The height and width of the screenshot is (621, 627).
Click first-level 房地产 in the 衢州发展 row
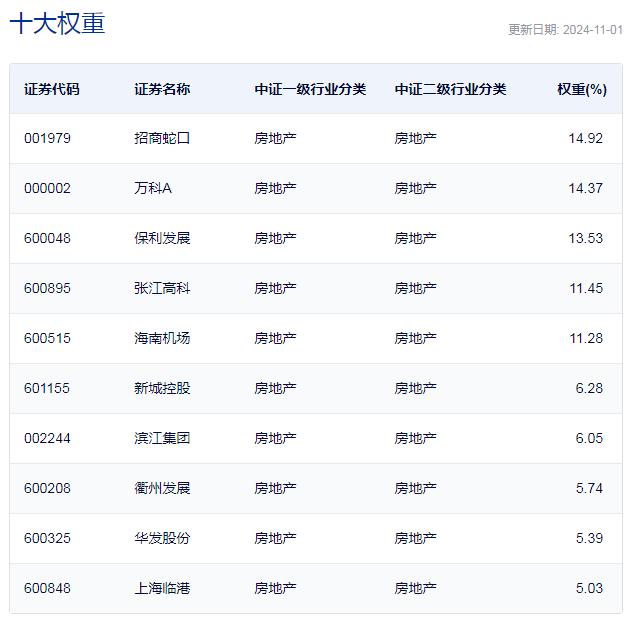coord(276,488)
